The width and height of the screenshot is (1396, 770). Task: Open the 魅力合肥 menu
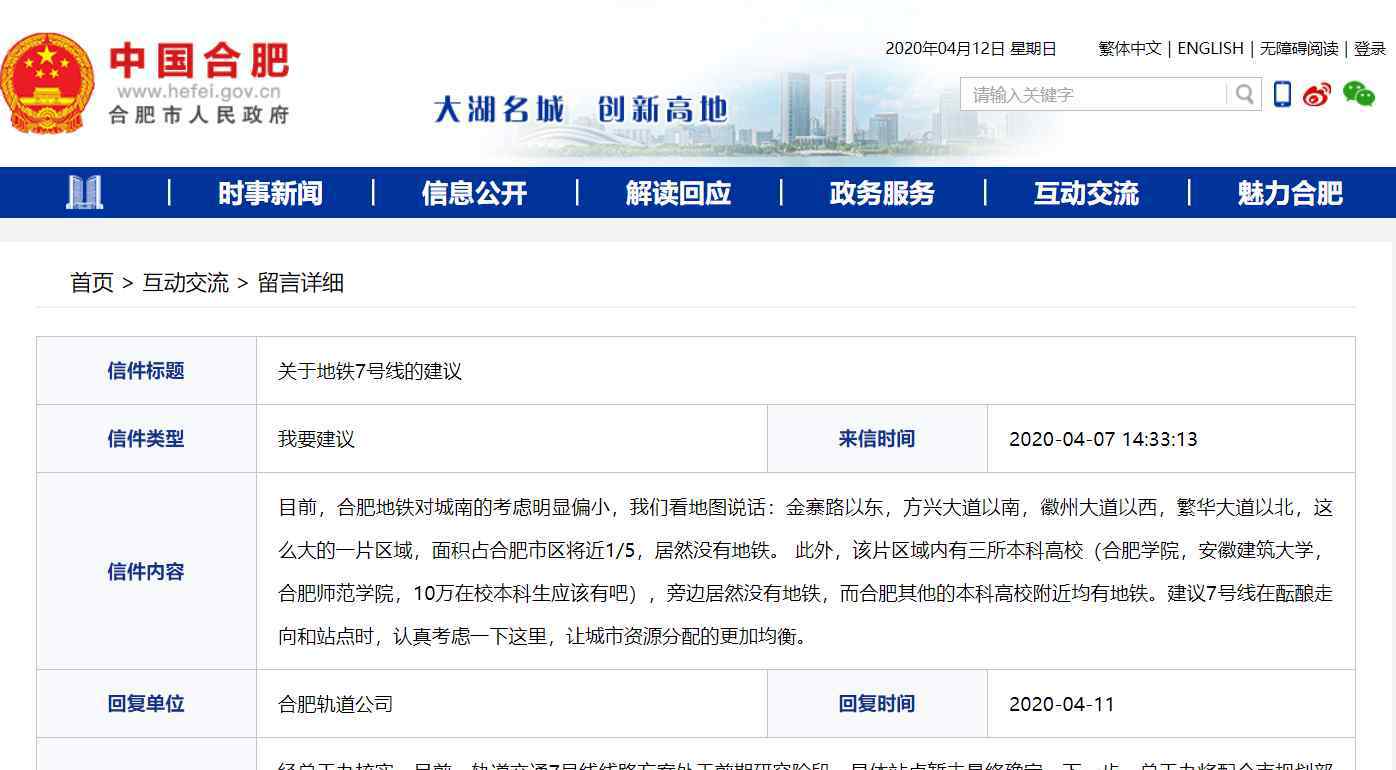(x=1291, y=193)
